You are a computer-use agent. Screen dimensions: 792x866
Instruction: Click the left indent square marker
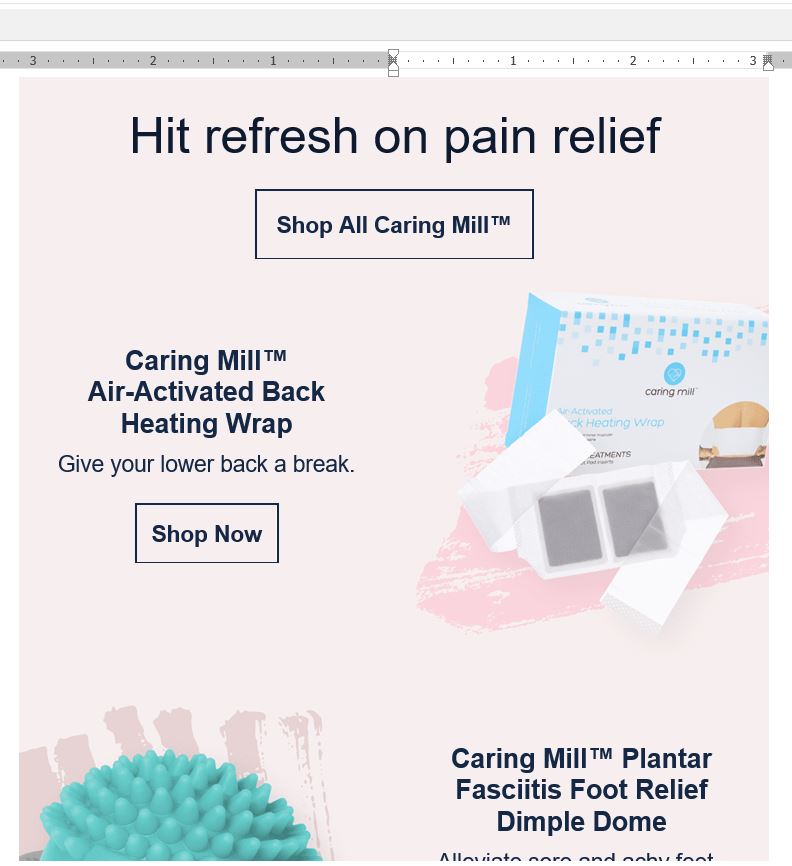click(x=393, y=72)
